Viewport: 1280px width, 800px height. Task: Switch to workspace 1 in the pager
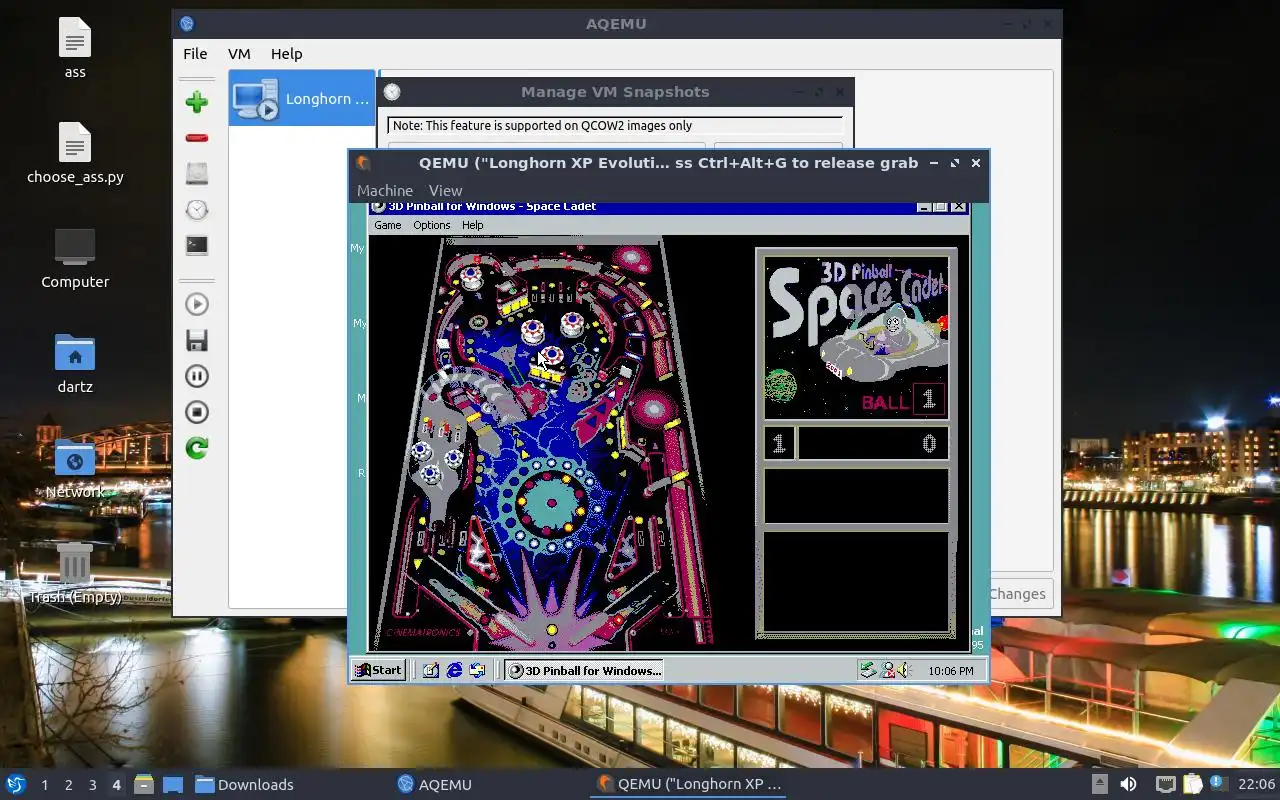(x=44, y=785)
